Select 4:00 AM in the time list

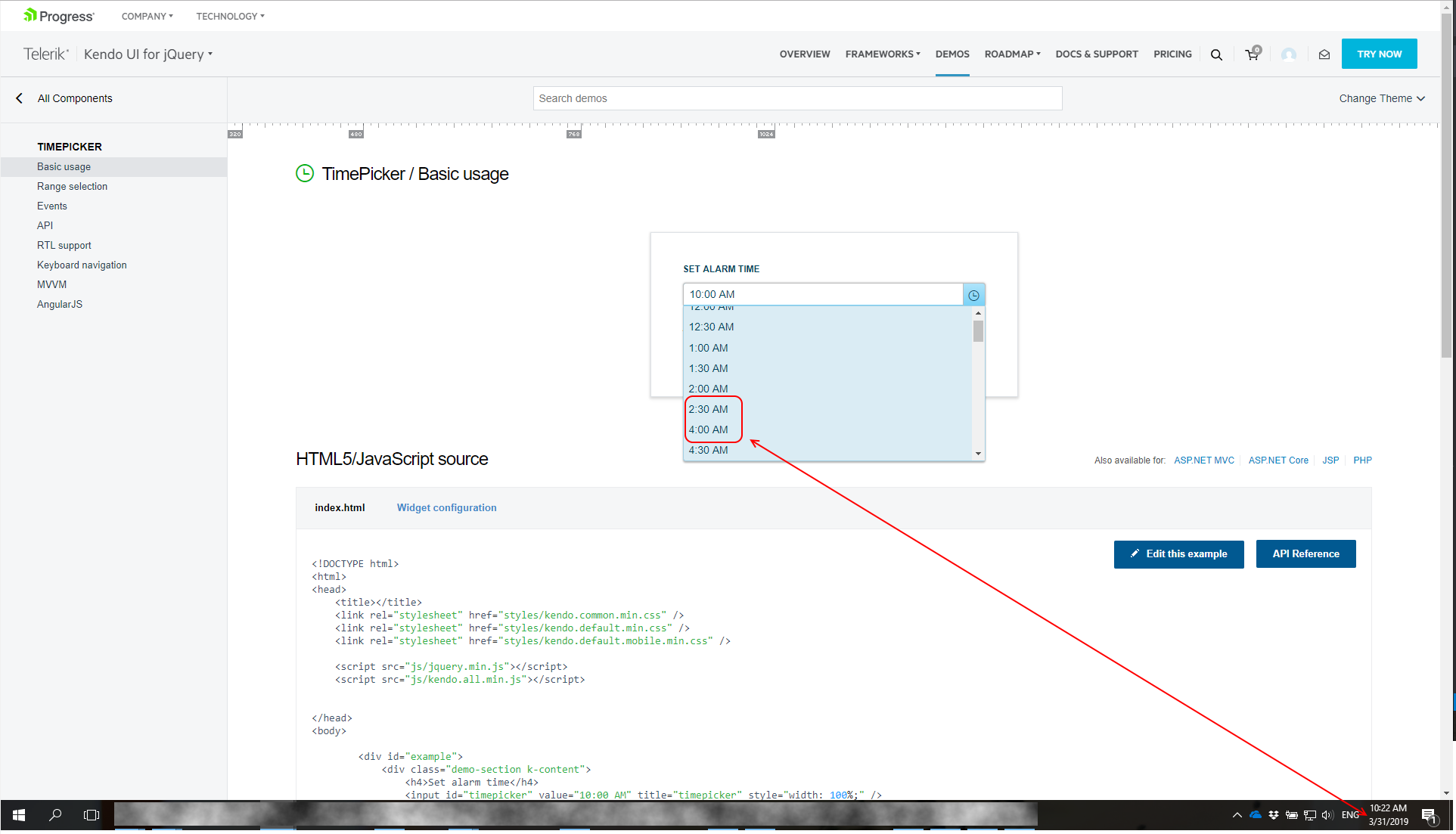(827, 430)
